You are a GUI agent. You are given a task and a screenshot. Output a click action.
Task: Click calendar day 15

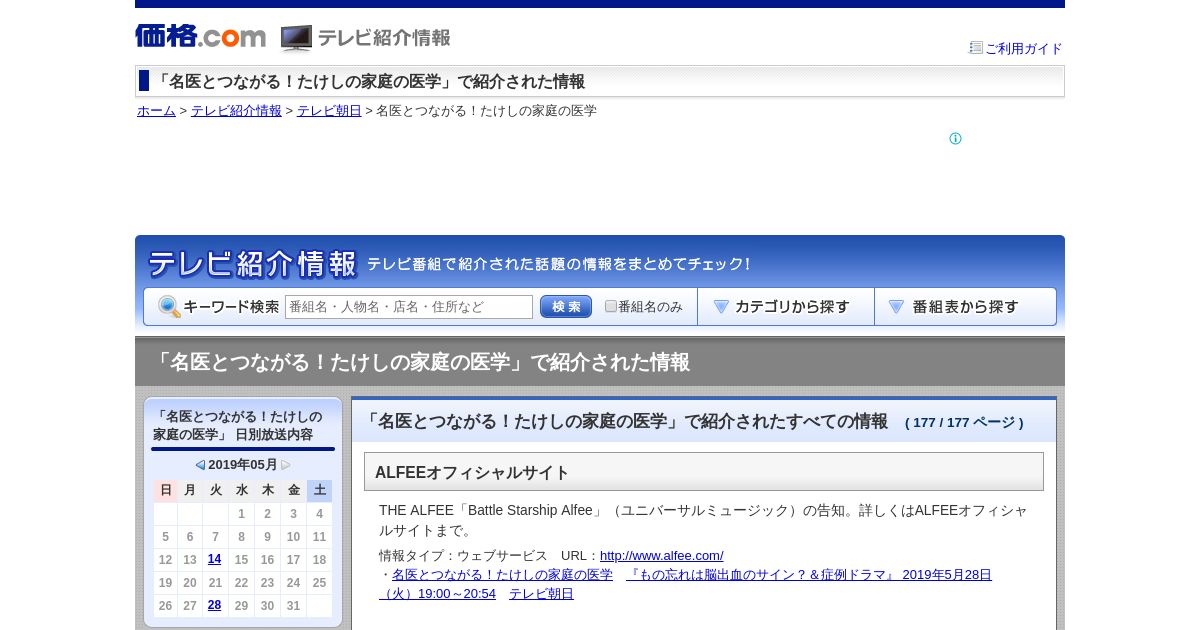coord(241,559)
